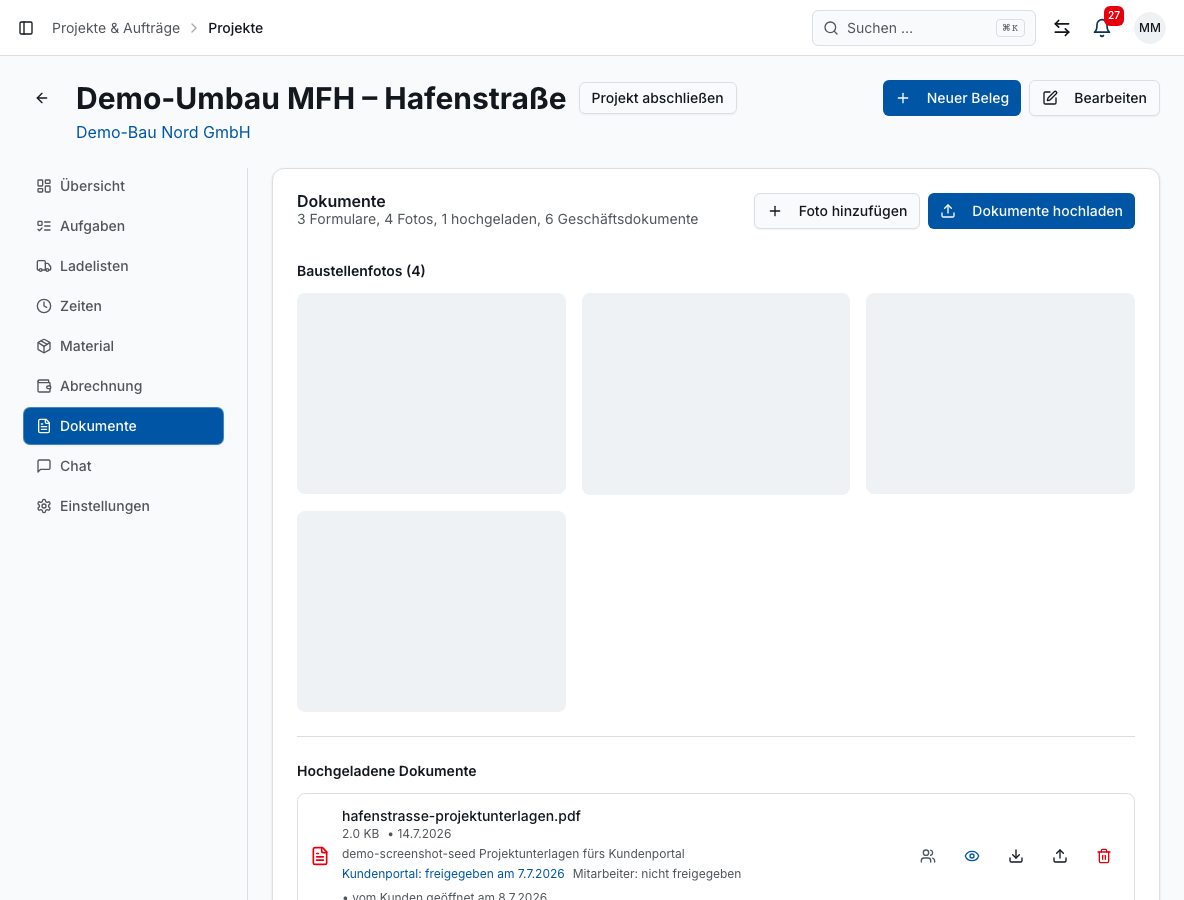Image resolution: width=1184 pixels, height=900 pixels.
Task: Go back with the left arrow
Action: point(42,98)
